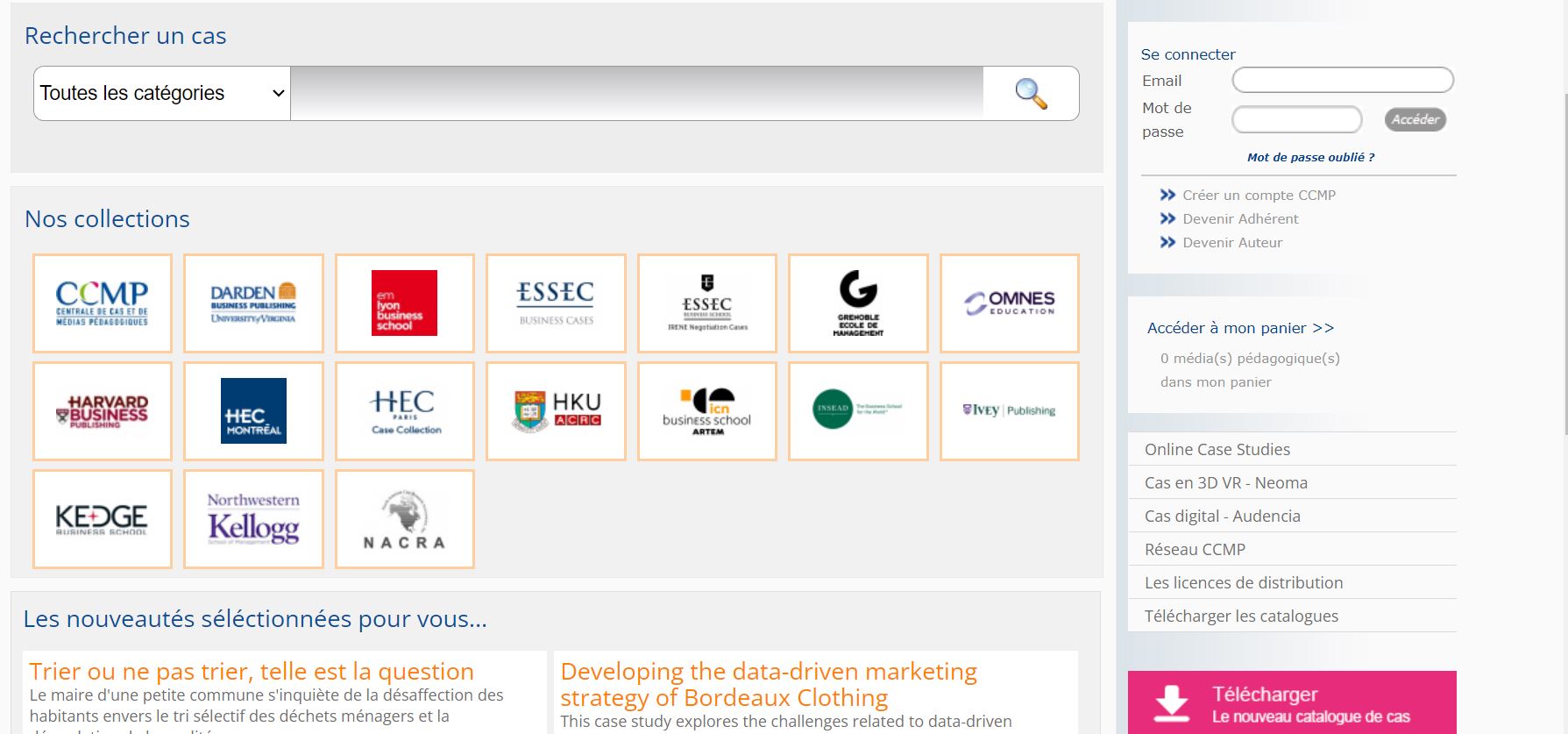This screenshot has height=734, width=1568.
Task: Open Accéder à mon panier link
Action: point(1240,328)
